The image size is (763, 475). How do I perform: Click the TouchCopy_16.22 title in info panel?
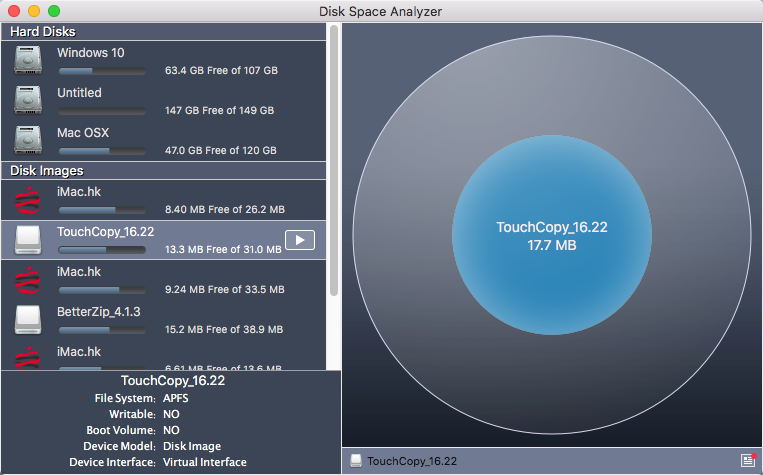[173, 381]
